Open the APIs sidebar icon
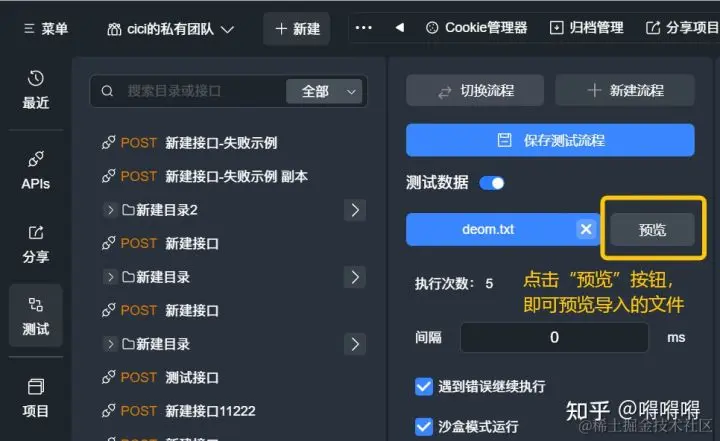This screenshot has width=720, height=441. [36, 170]
